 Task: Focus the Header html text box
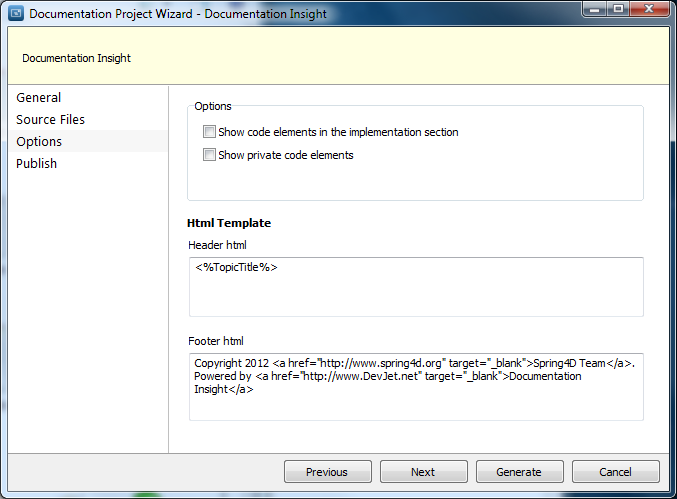click(416, 287)
